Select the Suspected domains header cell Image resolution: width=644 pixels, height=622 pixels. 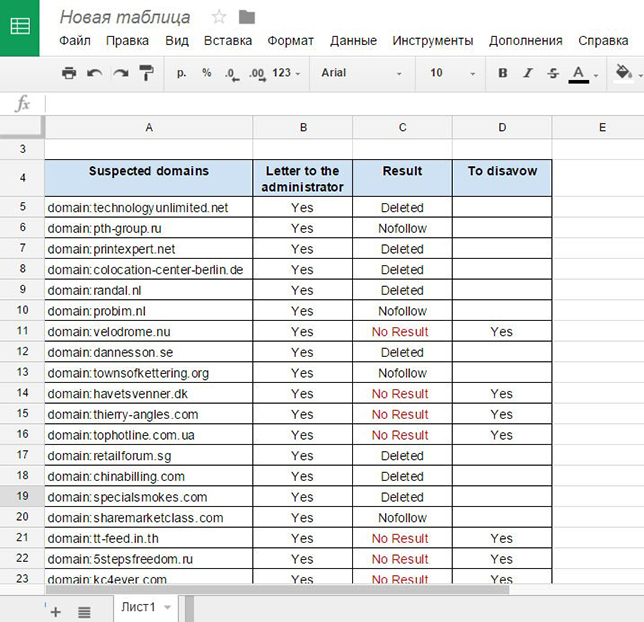point(149,178)
